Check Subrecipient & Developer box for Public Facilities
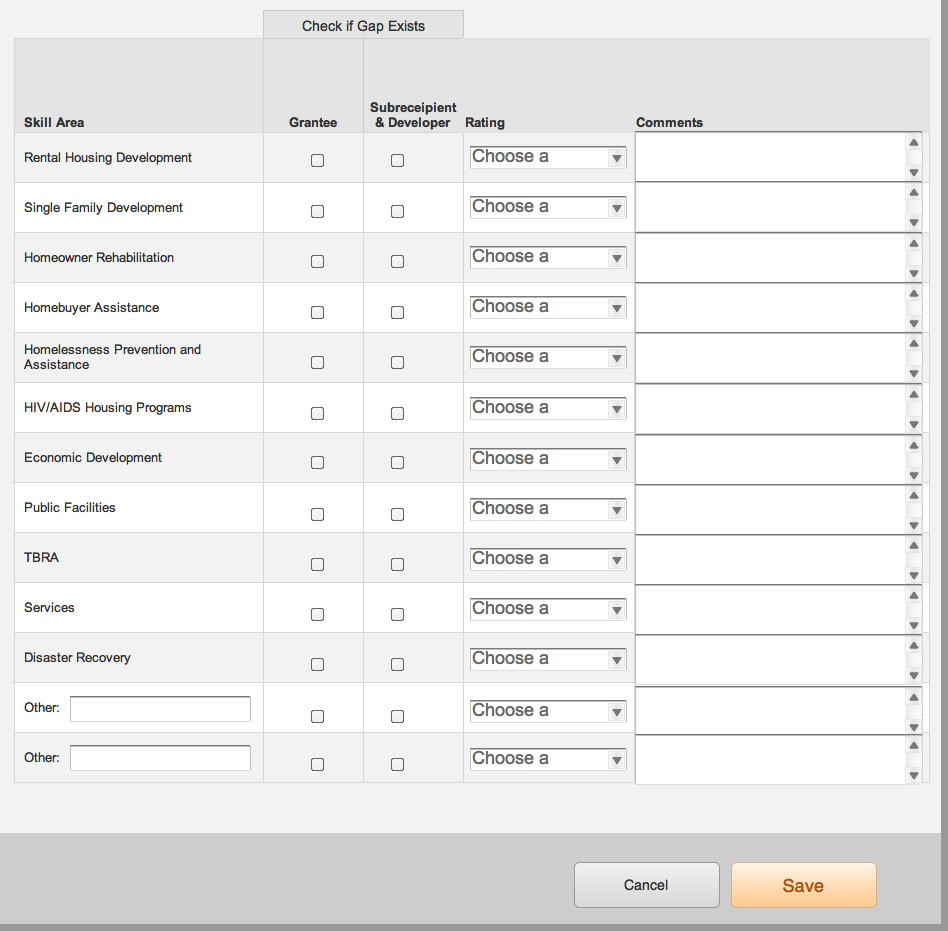This screenshot has height=931, width=948. pos(397,514)
